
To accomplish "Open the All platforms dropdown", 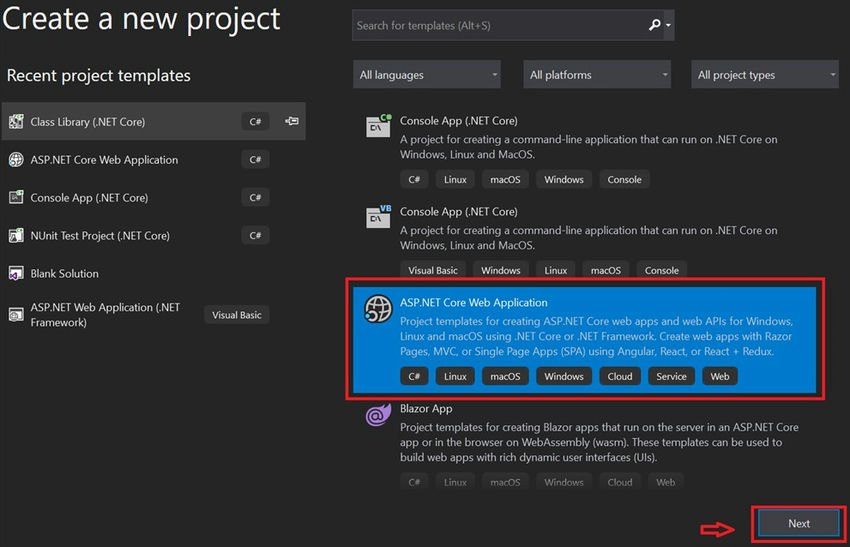I will click(597, 75).
